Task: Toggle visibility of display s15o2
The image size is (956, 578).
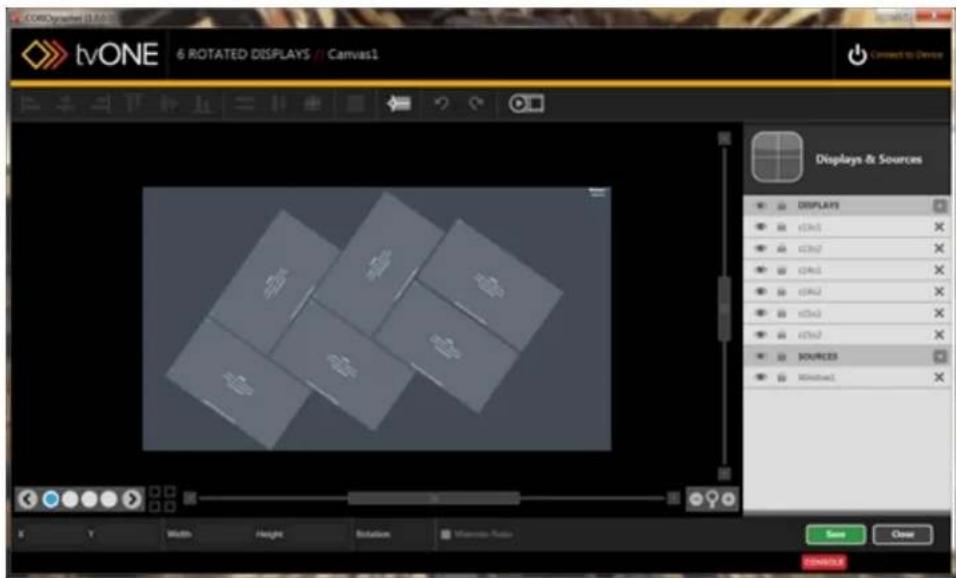Action: [760, 335]
